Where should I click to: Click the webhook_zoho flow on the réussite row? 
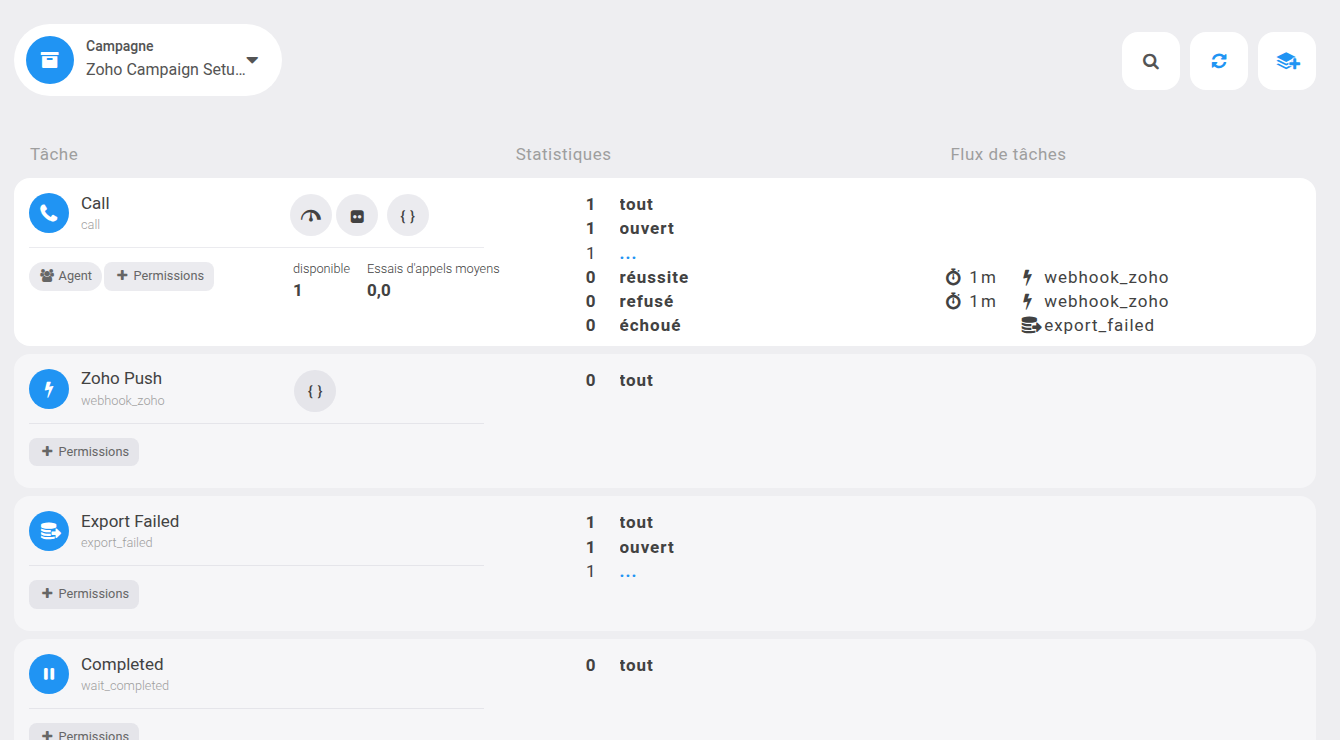[1106, 277]
